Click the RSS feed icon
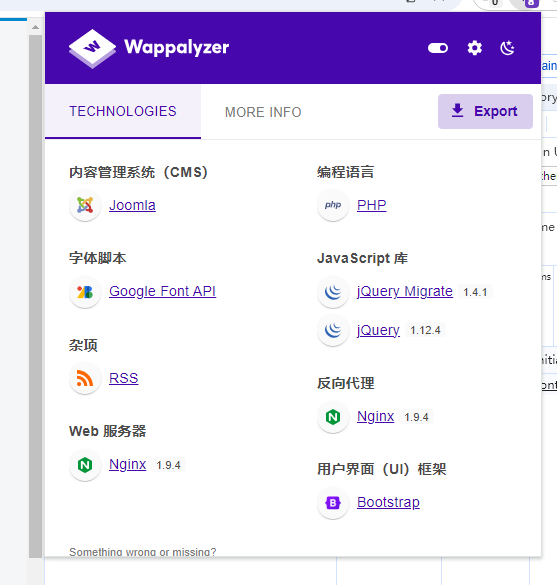The image size is (557, 585). pos(85,378)
